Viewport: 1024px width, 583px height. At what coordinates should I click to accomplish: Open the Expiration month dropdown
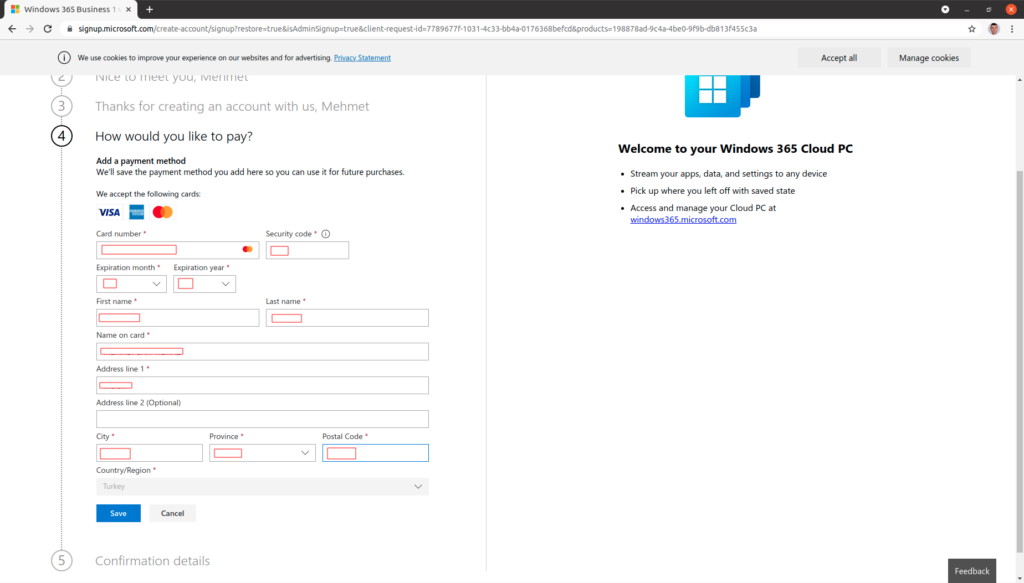click(131, 284)
